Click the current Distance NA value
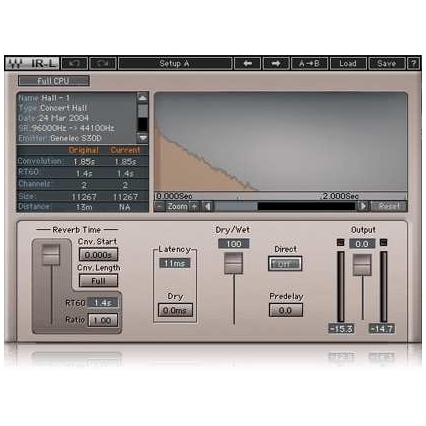This screenshot has width=426, height=426. (x=125, y=207)
